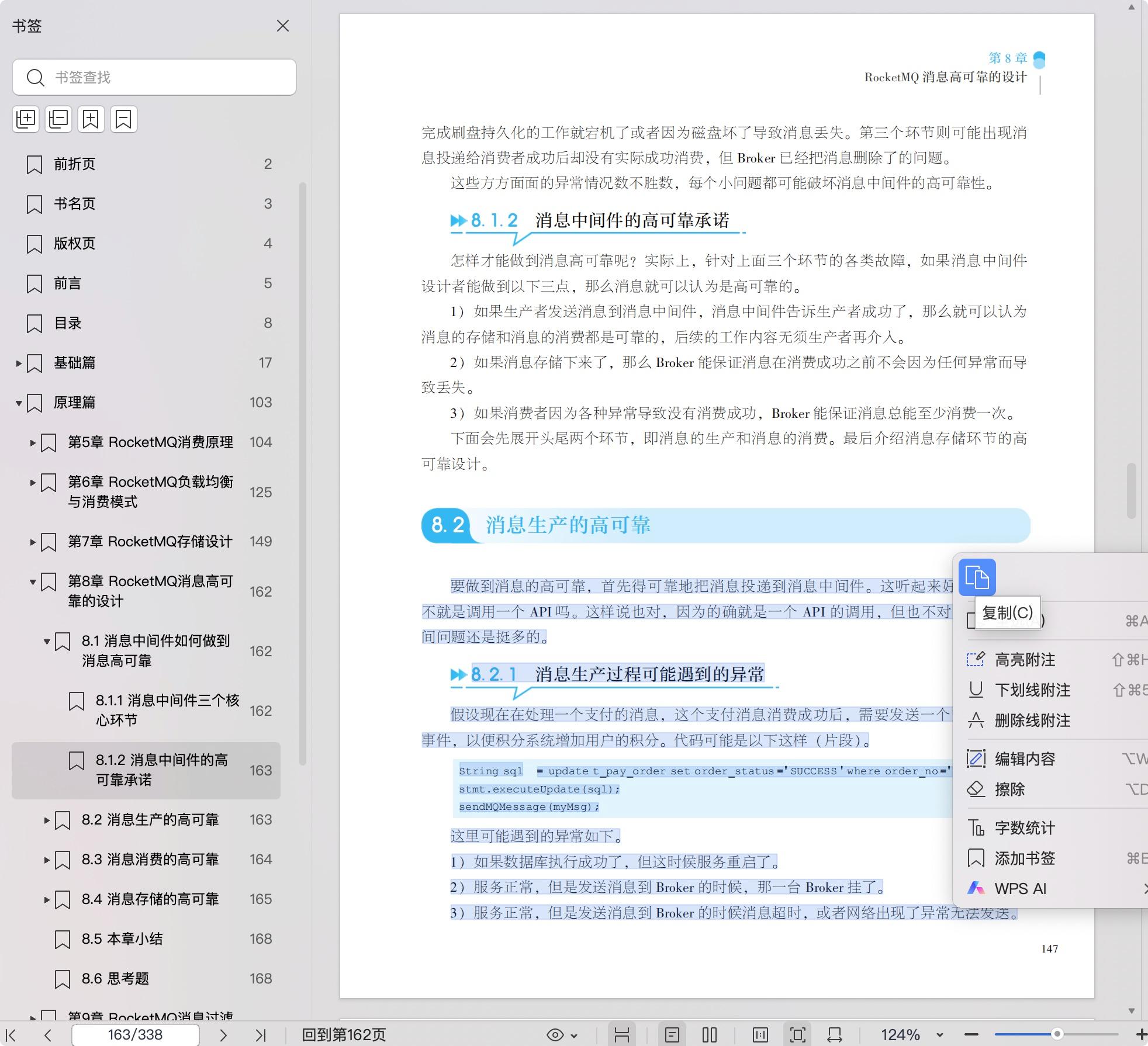This screenshot has height=1046, width=1148.
Task: Expand 第6章 RocketMQ负载均衡与消费模式
Action: 33,483
